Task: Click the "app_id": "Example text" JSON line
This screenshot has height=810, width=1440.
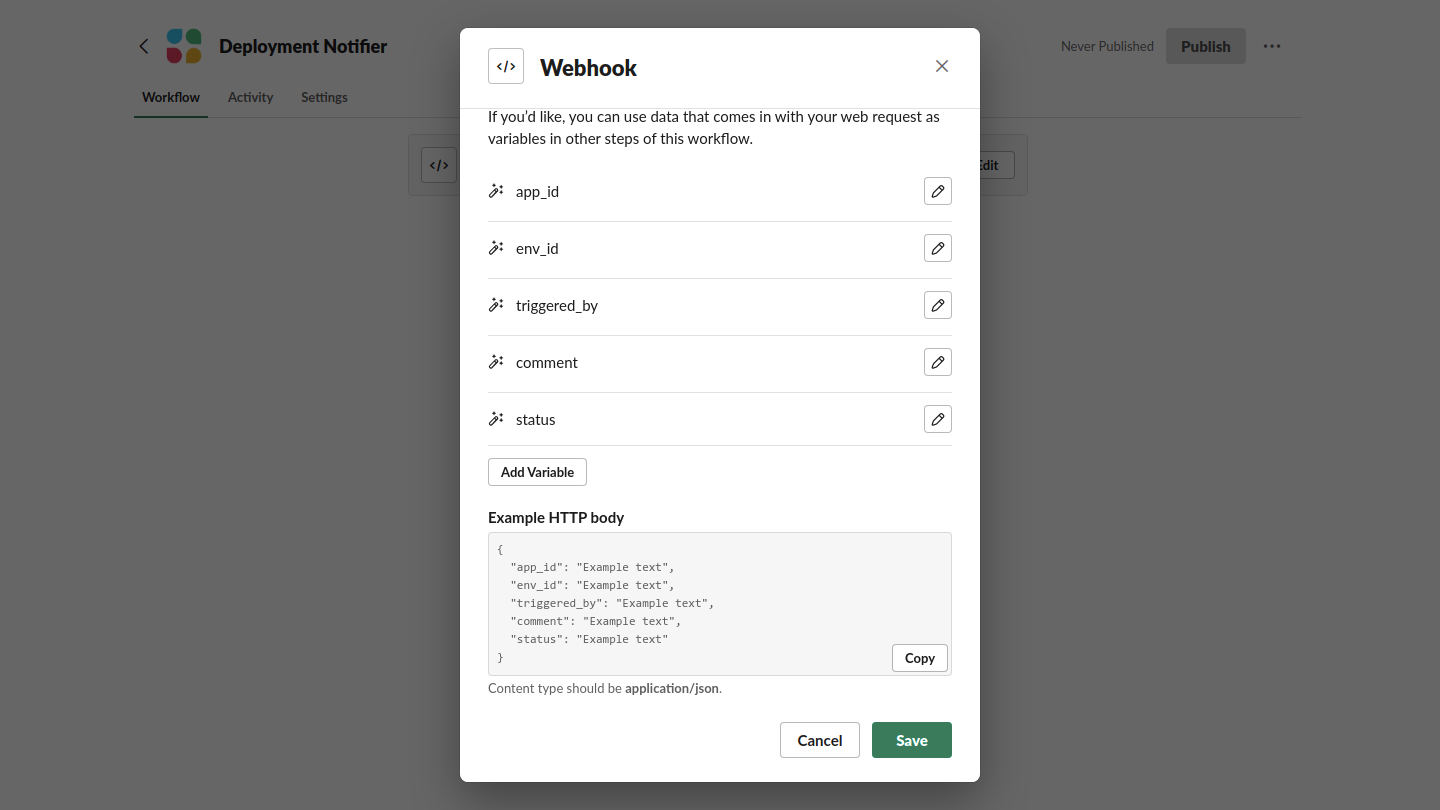Action: click(x=592, y=567)
